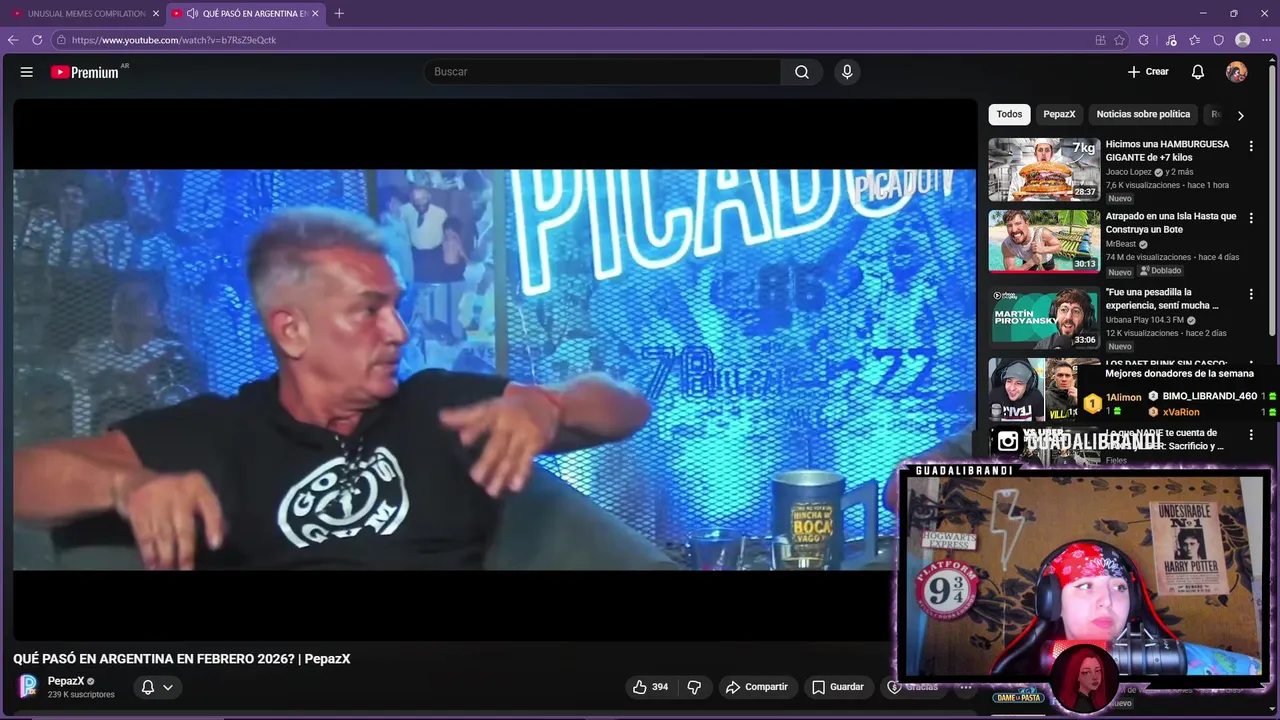Open options for MrBeast island video
Image resolution: width=1280 pixels, height=720 pixels.
tap(1251, 218)
